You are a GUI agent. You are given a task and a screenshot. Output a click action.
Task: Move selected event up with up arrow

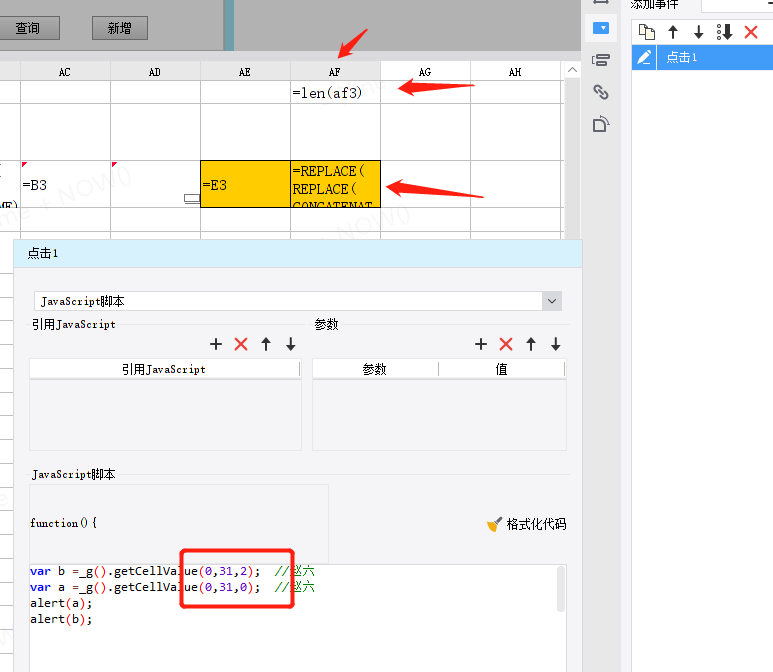[673, 32]
